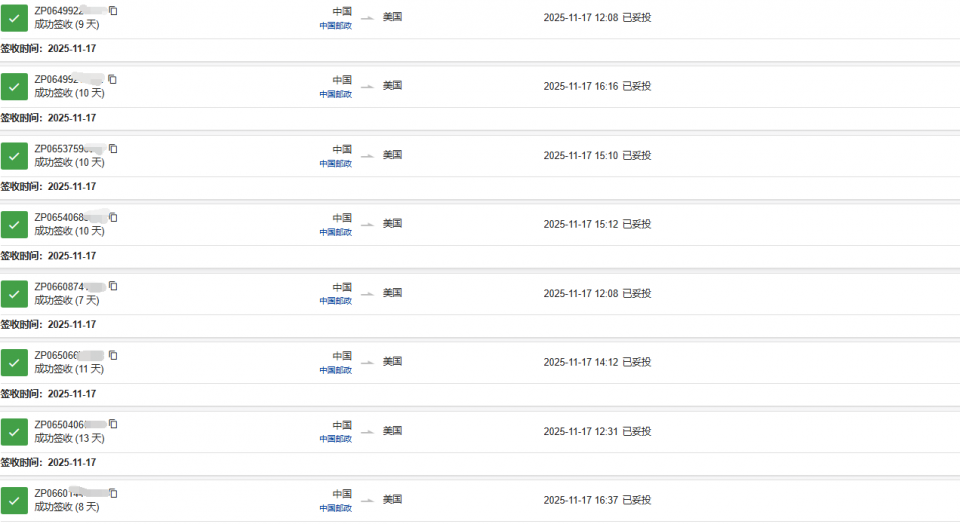This screenshot has width=960, height=524.
Task: Click the plane icon in the ZP0653759 row
Action: (368, 156)
